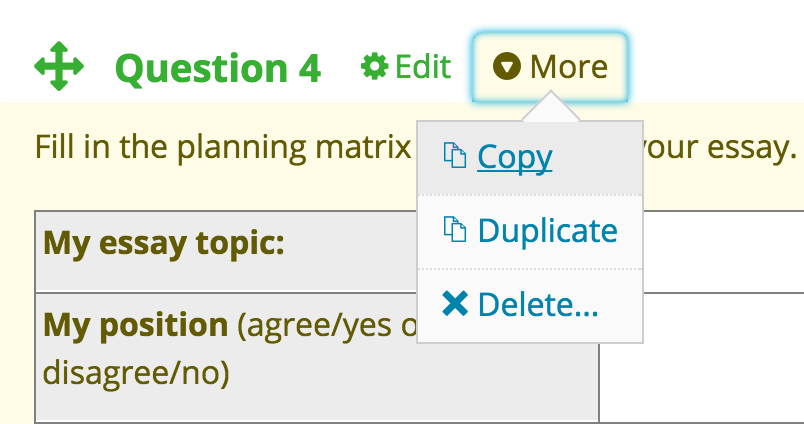
Task: Click the X icon next to Delete
Action: coord(455,303)
